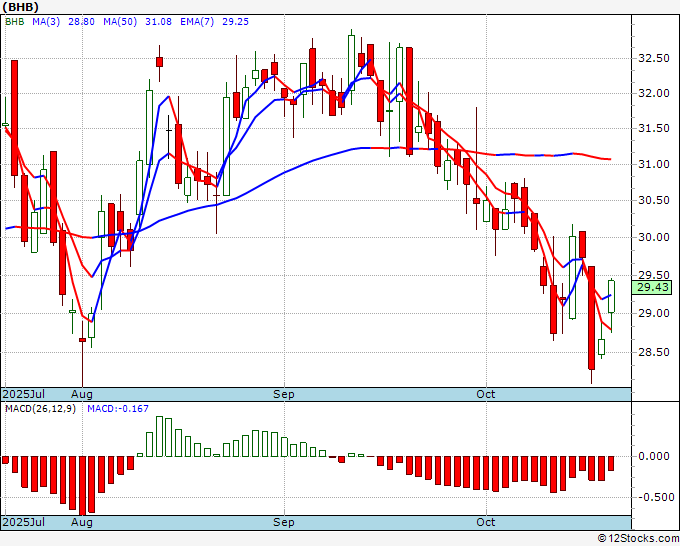This screenshot has width=680, height=546.
Task: Click the MACD:-0.167 value readout
Action: pyautogui.click(x=118, y=409)
